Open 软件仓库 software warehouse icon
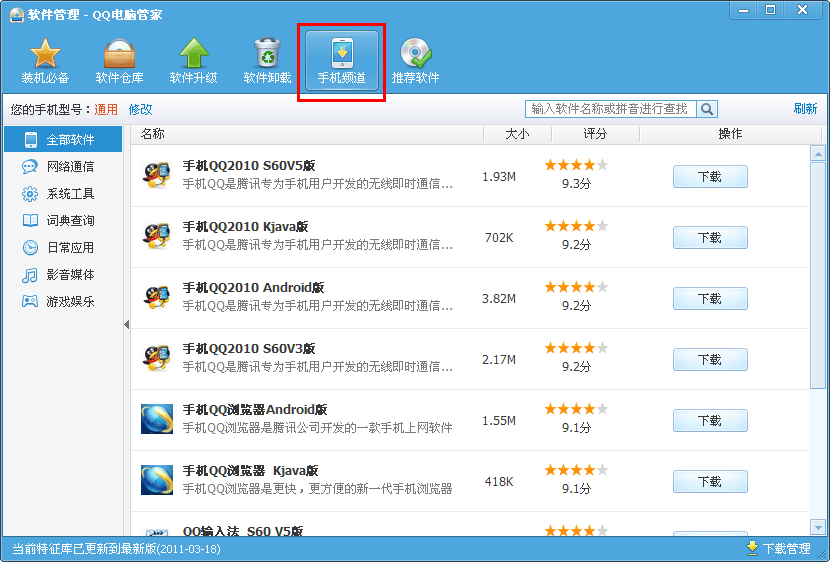This screenshot has width=830, height=562. tap(119, 60)
